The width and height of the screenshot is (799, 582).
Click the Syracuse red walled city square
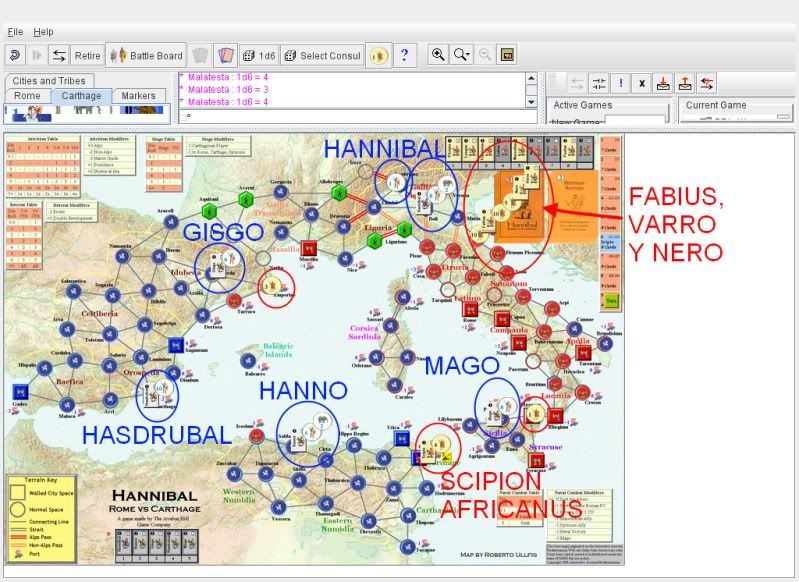pyautogui.click(x=536, y=460)
